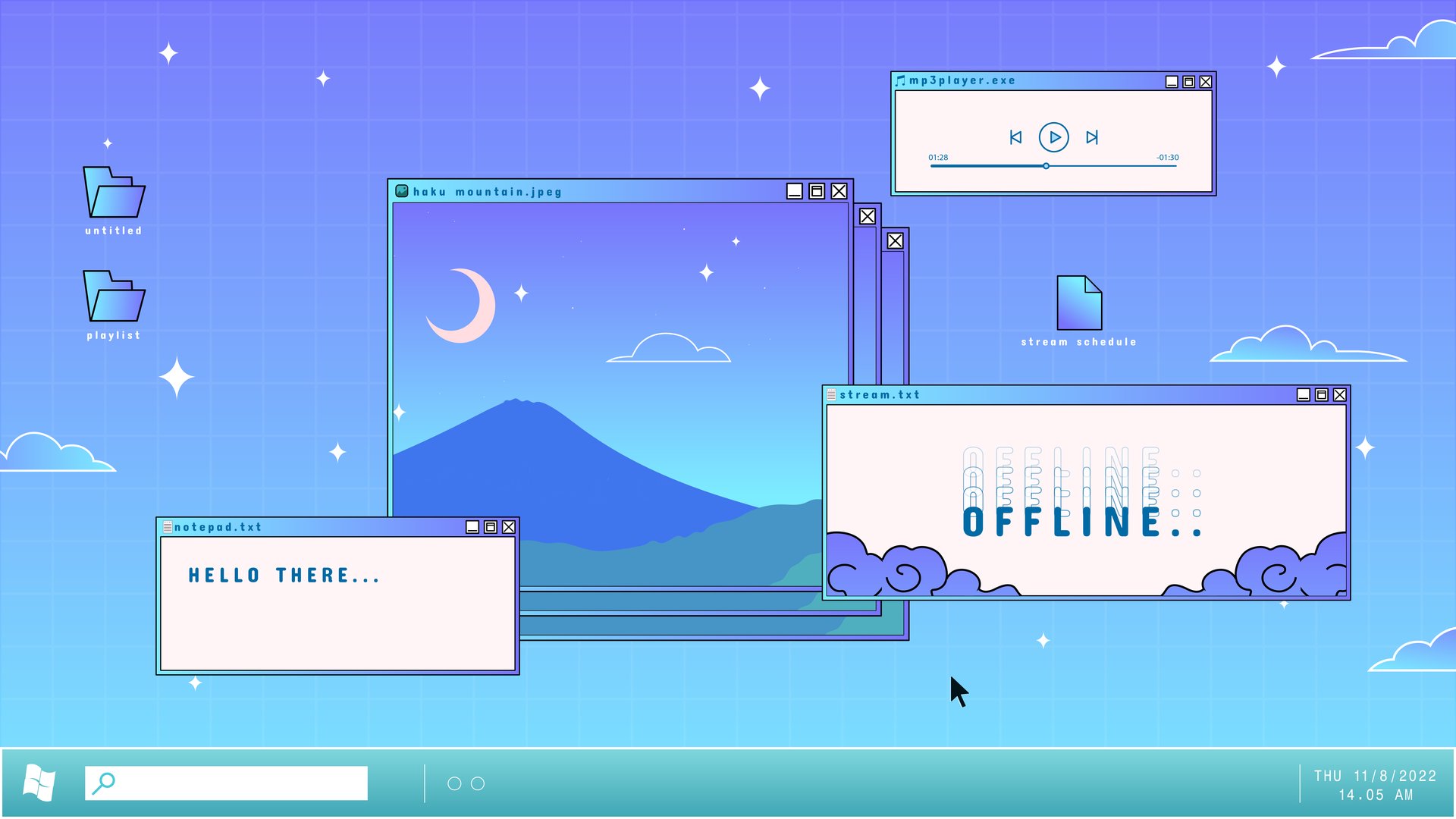
Task: Click inside the taskbar search field
Action: click(x=226, y=783)
